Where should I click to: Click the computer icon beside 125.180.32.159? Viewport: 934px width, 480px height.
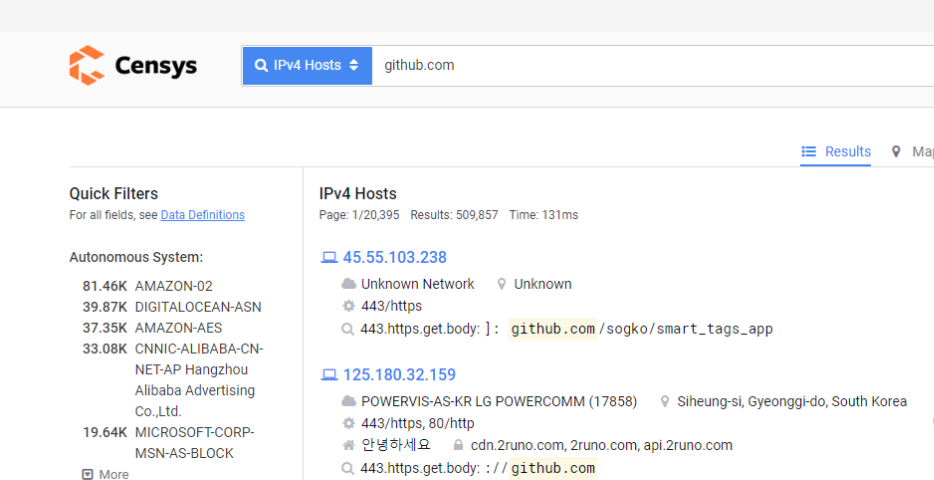329,375
